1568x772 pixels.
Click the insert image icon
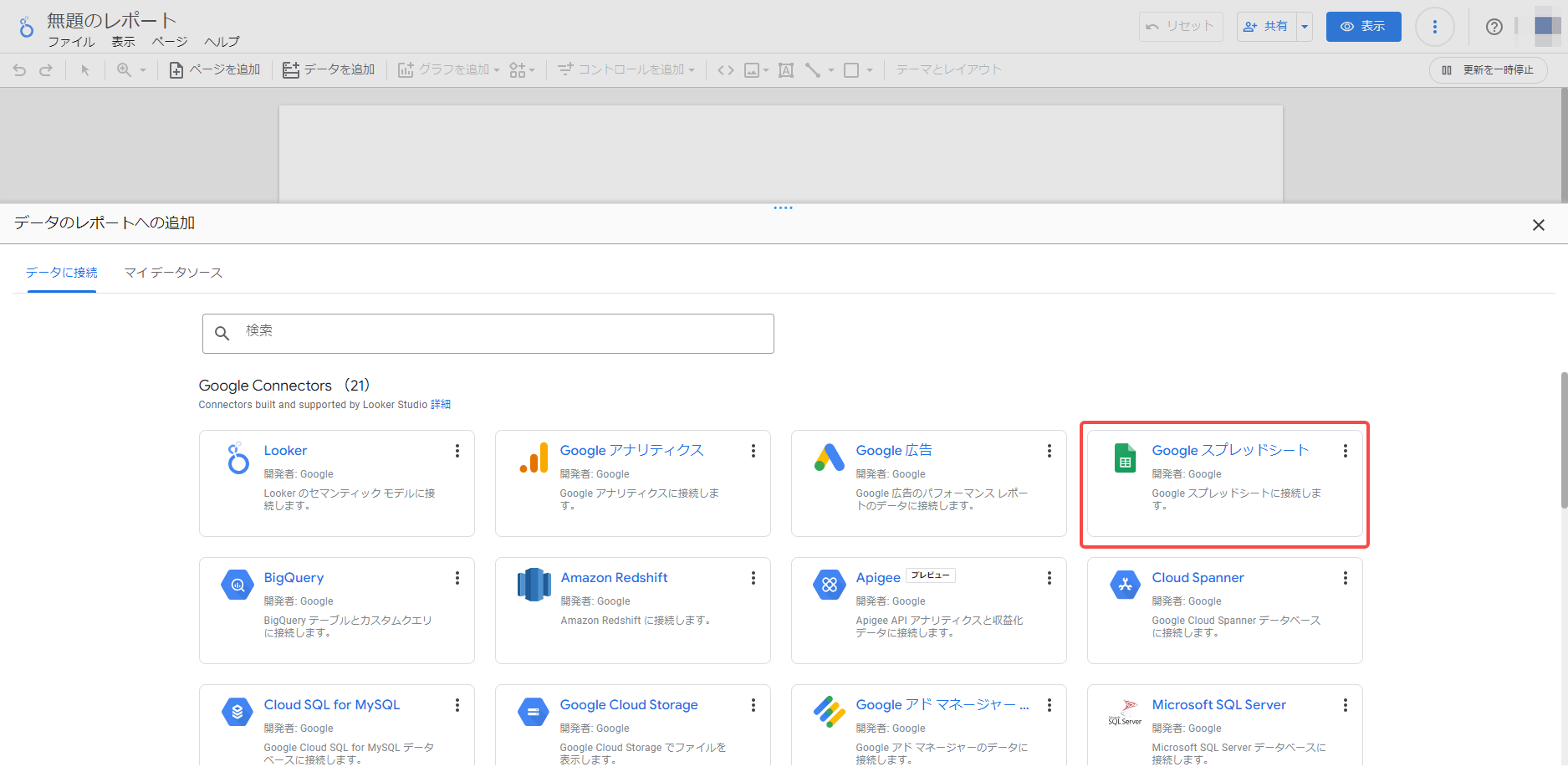(752, 70)
